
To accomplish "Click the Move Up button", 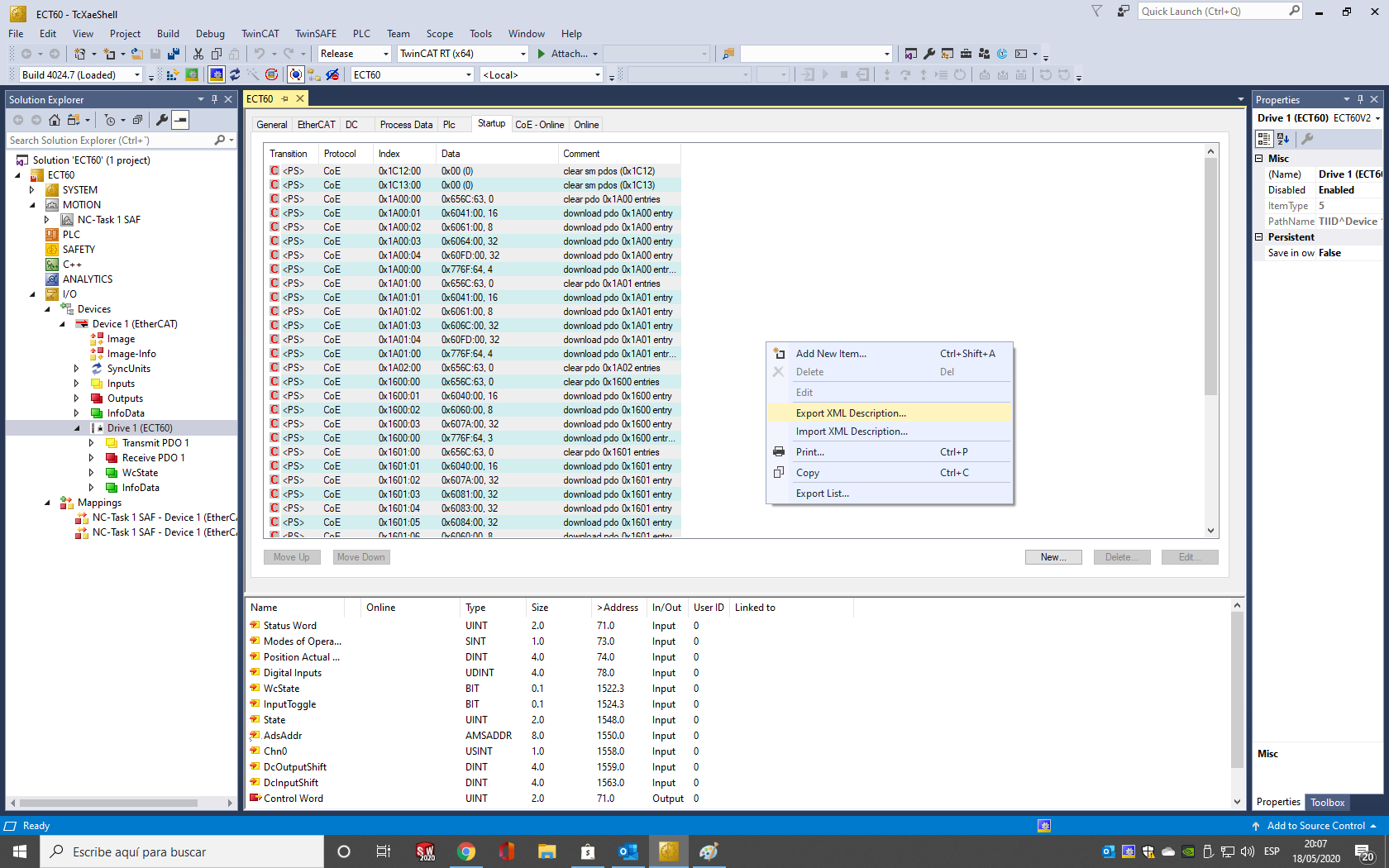I will point(292,557).
